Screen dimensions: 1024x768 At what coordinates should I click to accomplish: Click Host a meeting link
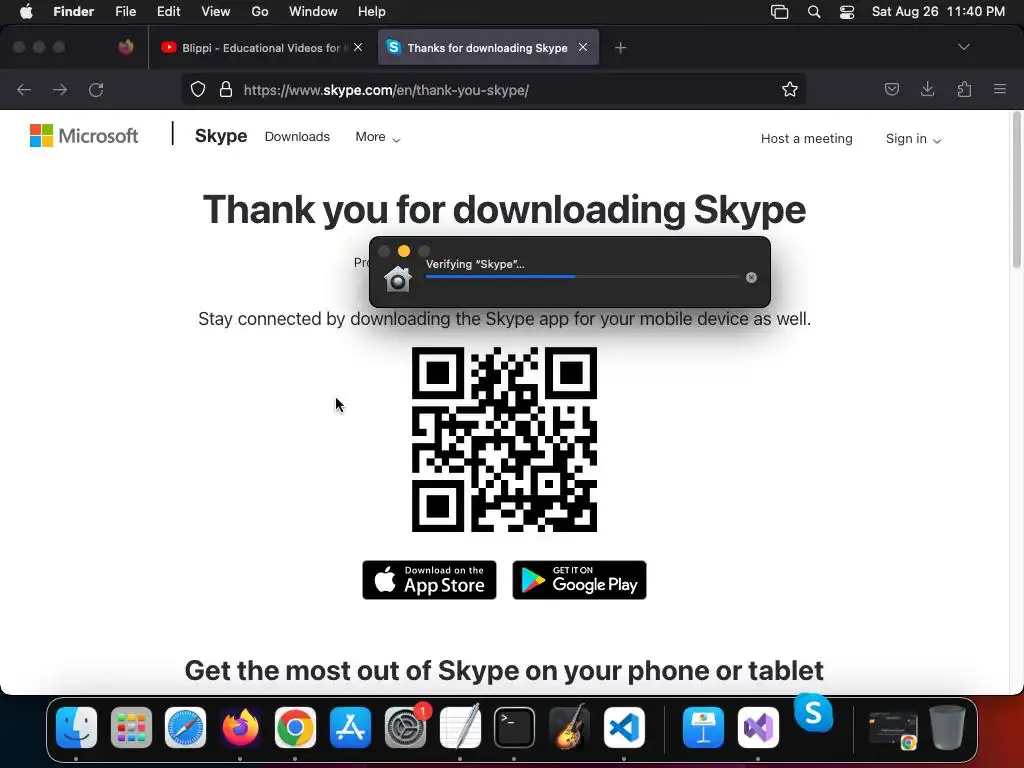coord(807,138)
